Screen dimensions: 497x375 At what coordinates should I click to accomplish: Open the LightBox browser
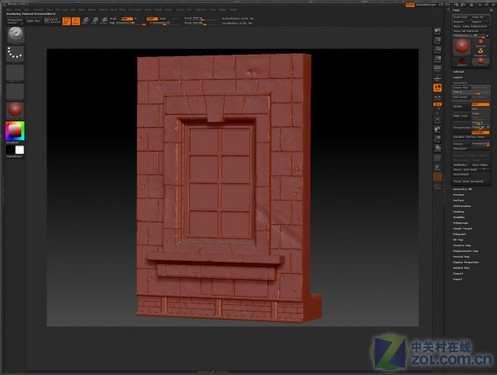click(33, 21)
